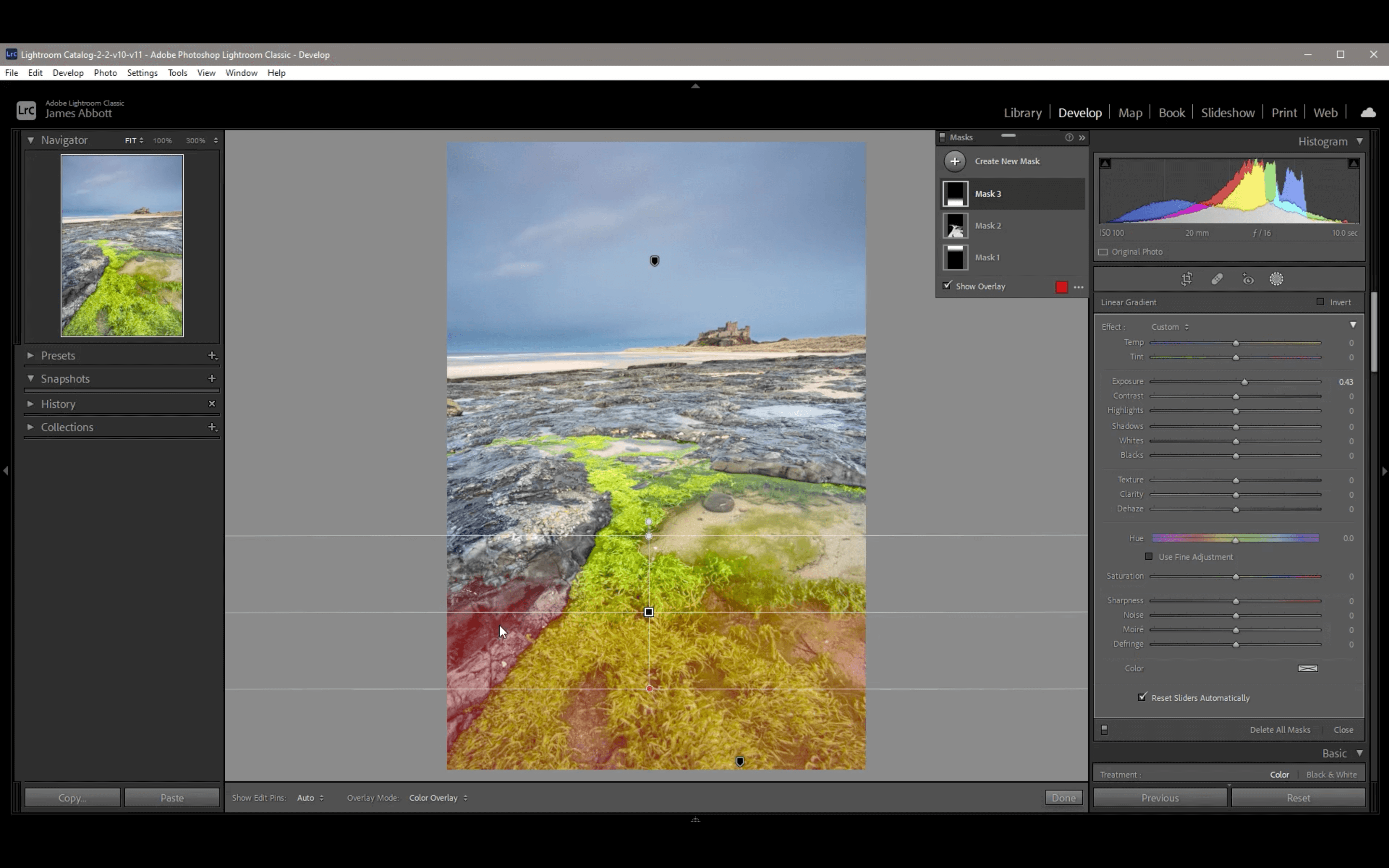Screen dimensions: 1389x868
Task: Disable Reset Sliders Automatically
Action: 1142,696
